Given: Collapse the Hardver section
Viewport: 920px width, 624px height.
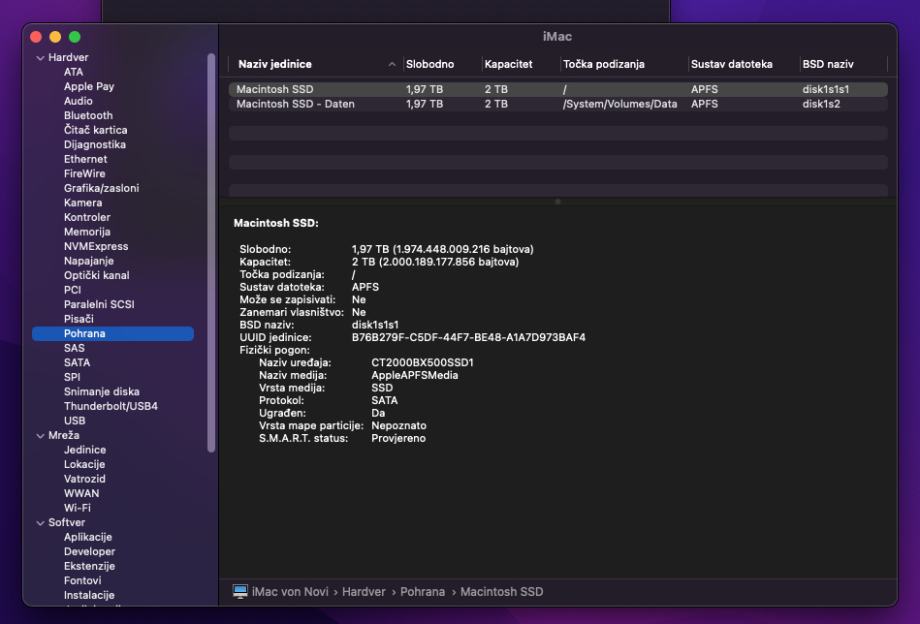Looking at the screenshot, I should (40, 57).
